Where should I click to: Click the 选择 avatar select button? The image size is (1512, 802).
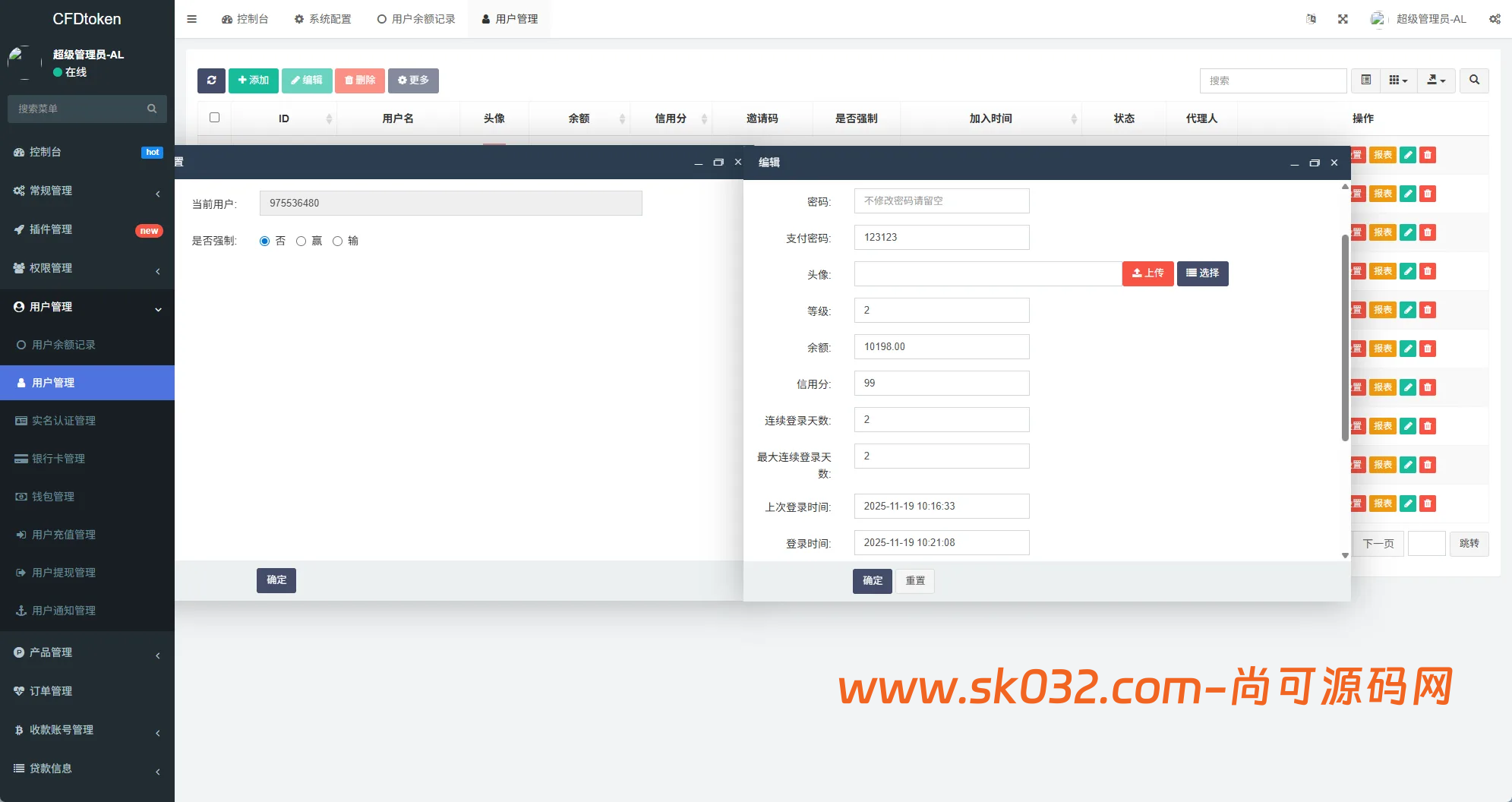[x=1203, y=273]
